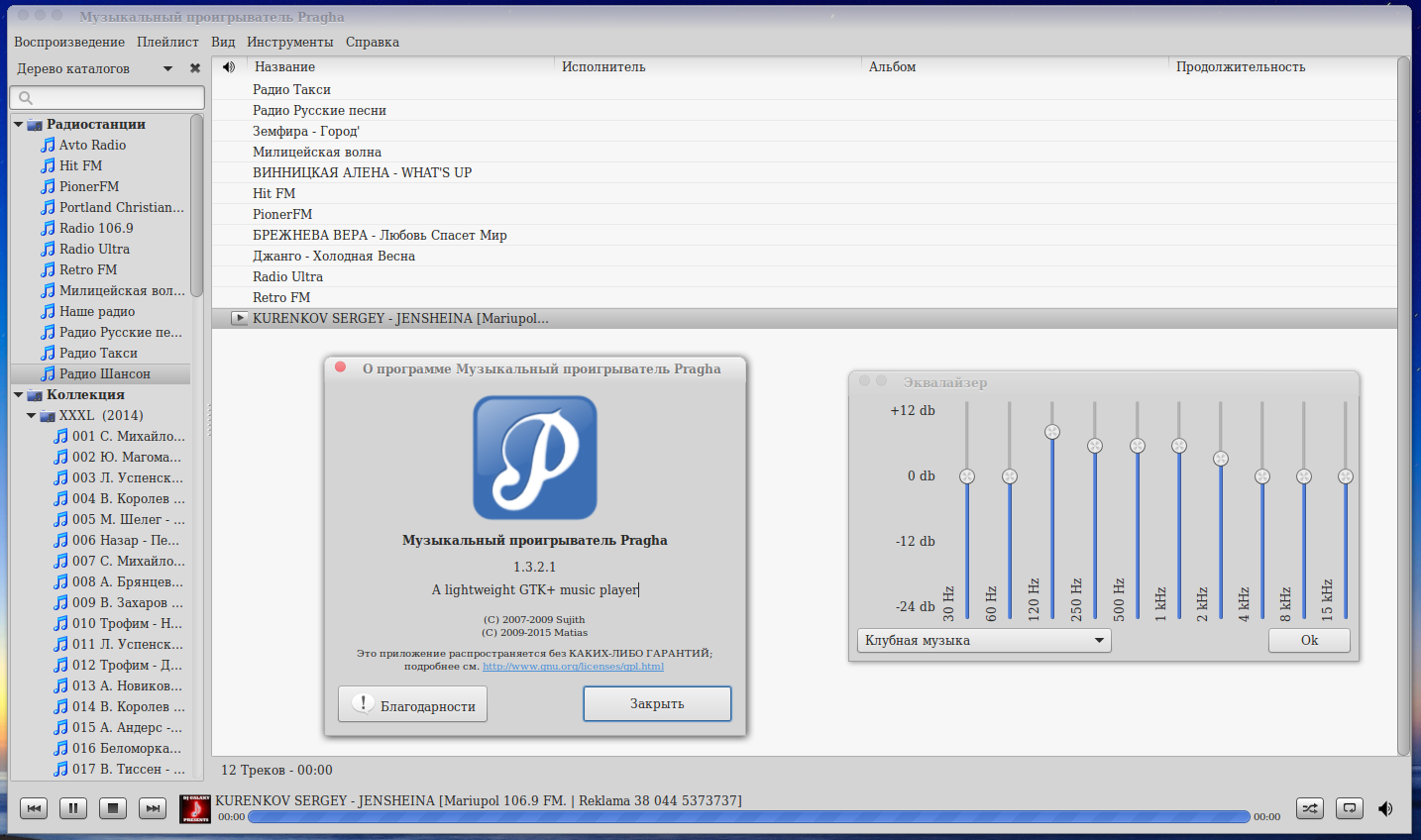Click 'Радио Такси' note icon in sidebar
The image size is (1421, 840).
[48, 353]
